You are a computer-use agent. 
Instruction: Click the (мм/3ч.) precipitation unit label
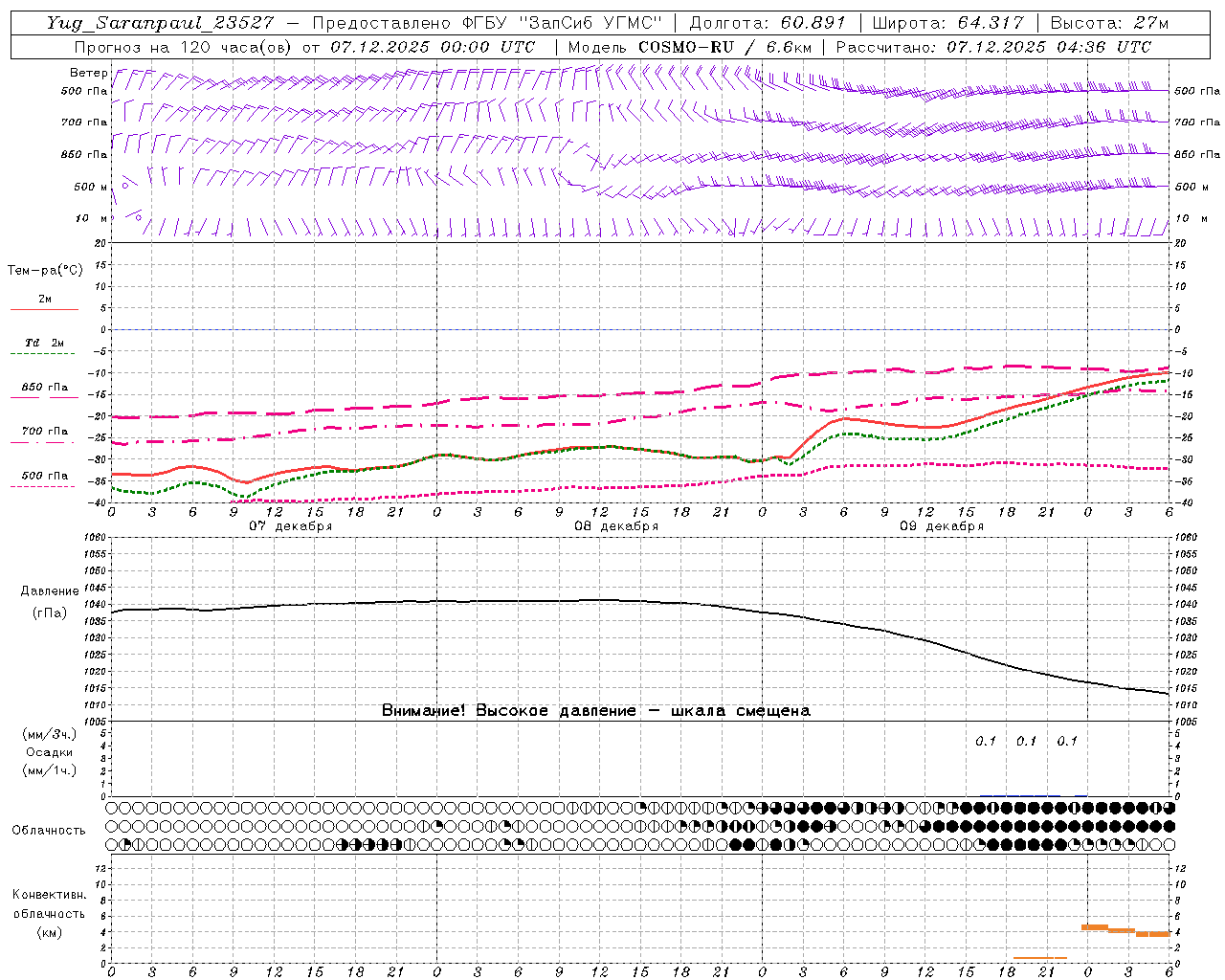click(50, 734)
